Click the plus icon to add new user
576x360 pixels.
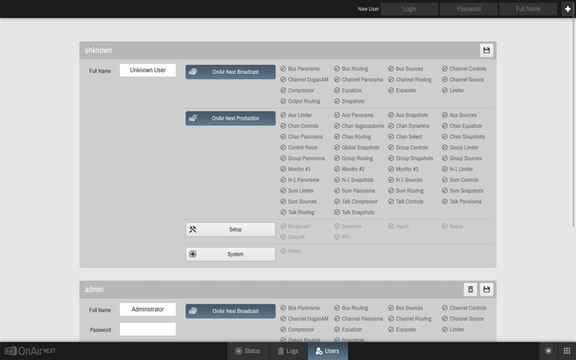coord(568,9)
